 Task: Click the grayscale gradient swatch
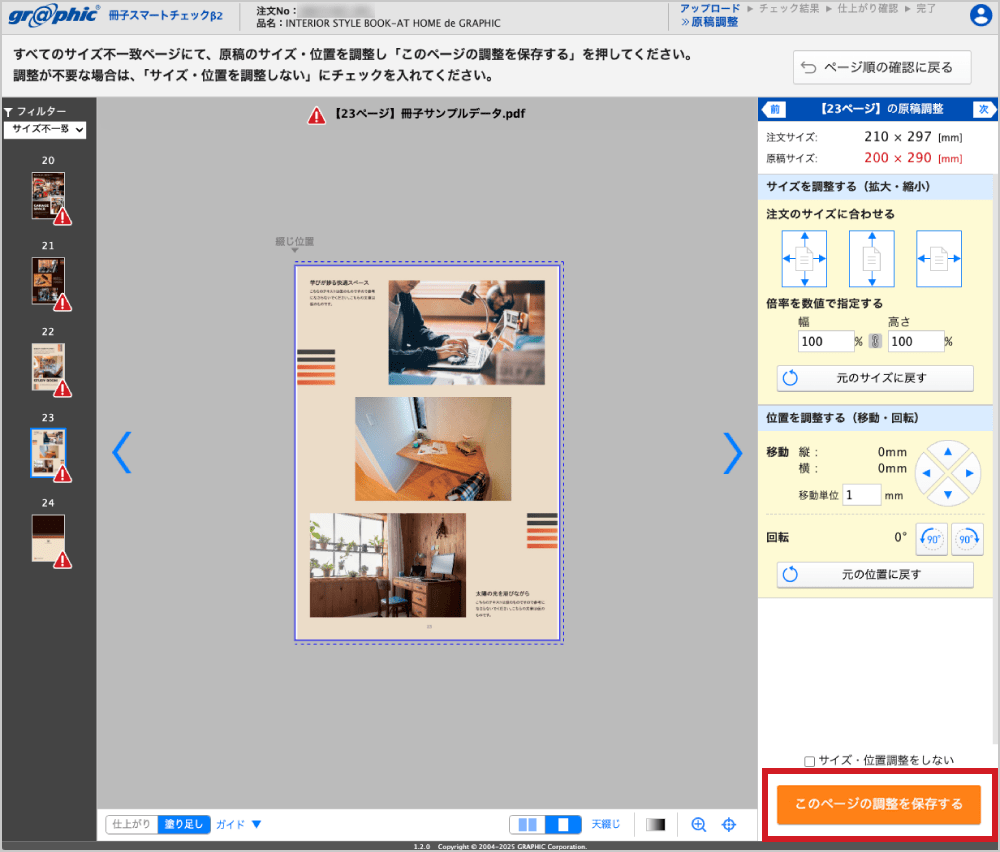(x=655, y=825)
